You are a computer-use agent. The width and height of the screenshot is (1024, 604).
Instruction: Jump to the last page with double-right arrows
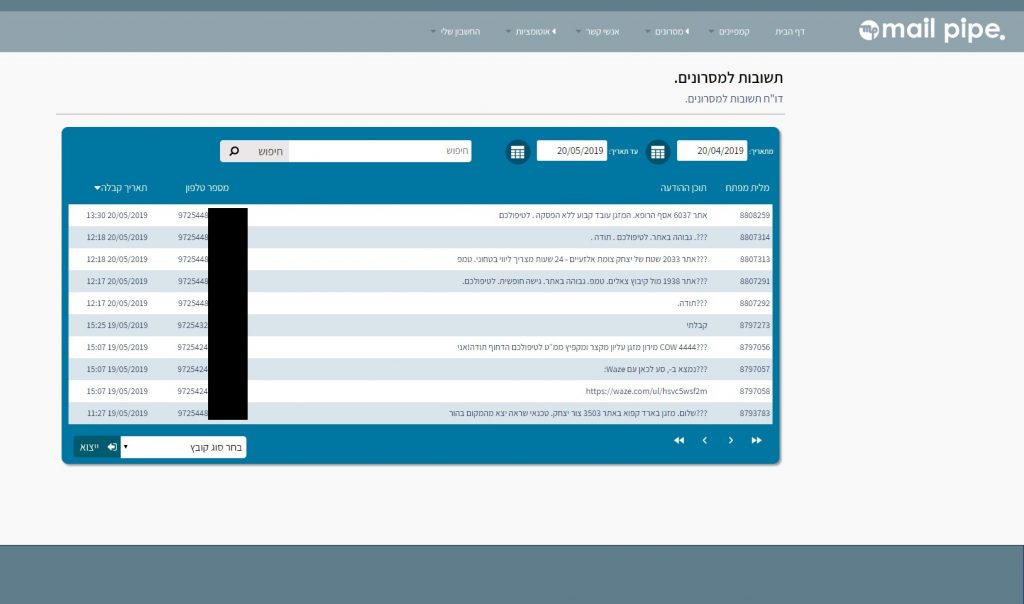[757, 440]
